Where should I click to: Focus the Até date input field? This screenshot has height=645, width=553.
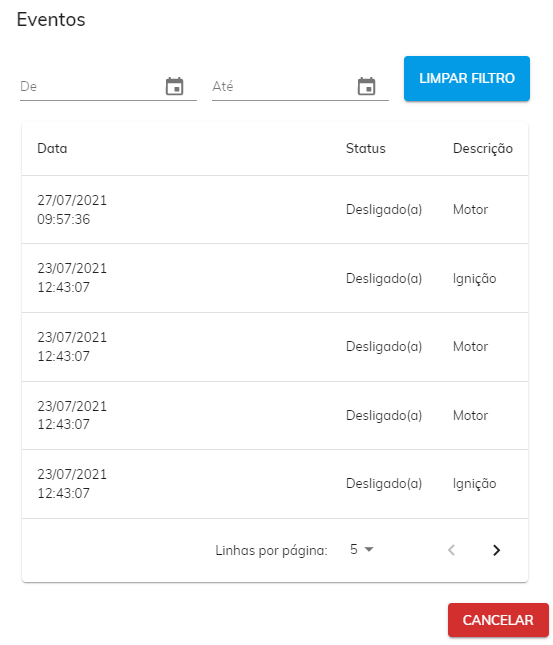tap(282, 86)
